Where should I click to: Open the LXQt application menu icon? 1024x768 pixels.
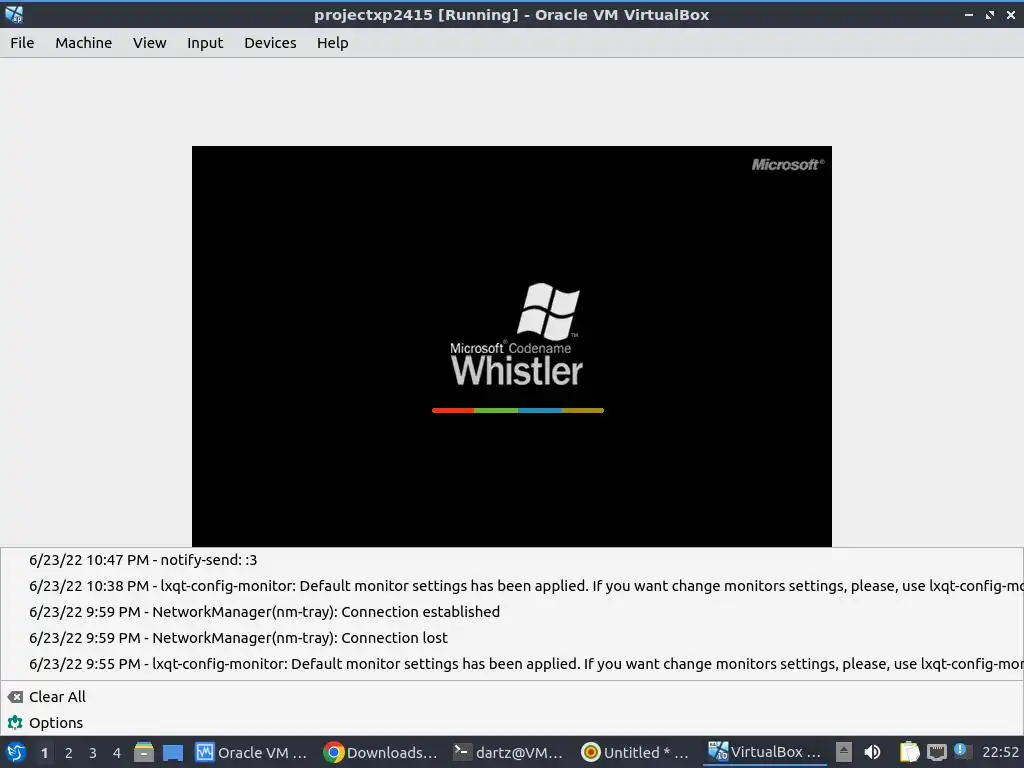16,752
